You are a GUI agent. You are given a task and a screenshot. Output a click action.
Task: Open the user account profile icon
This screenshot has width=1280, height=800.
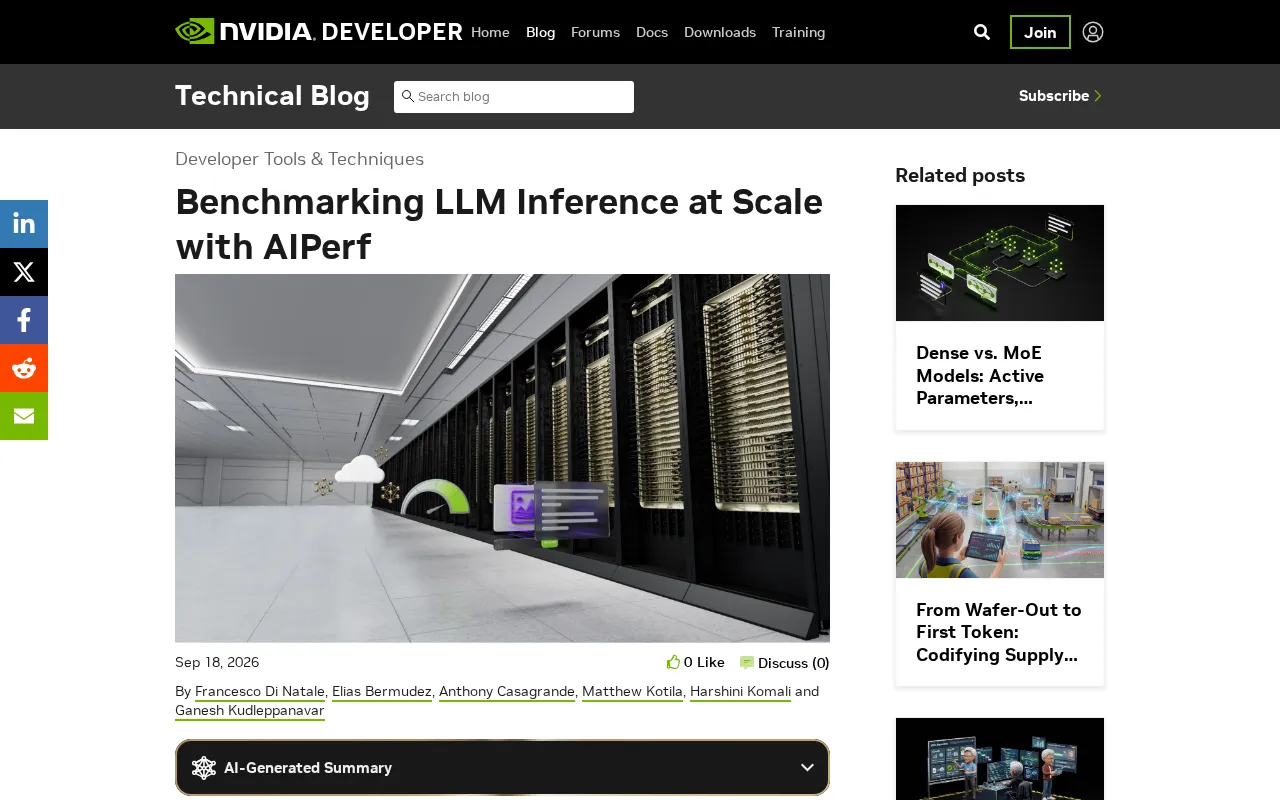(x=1093, y=32)
